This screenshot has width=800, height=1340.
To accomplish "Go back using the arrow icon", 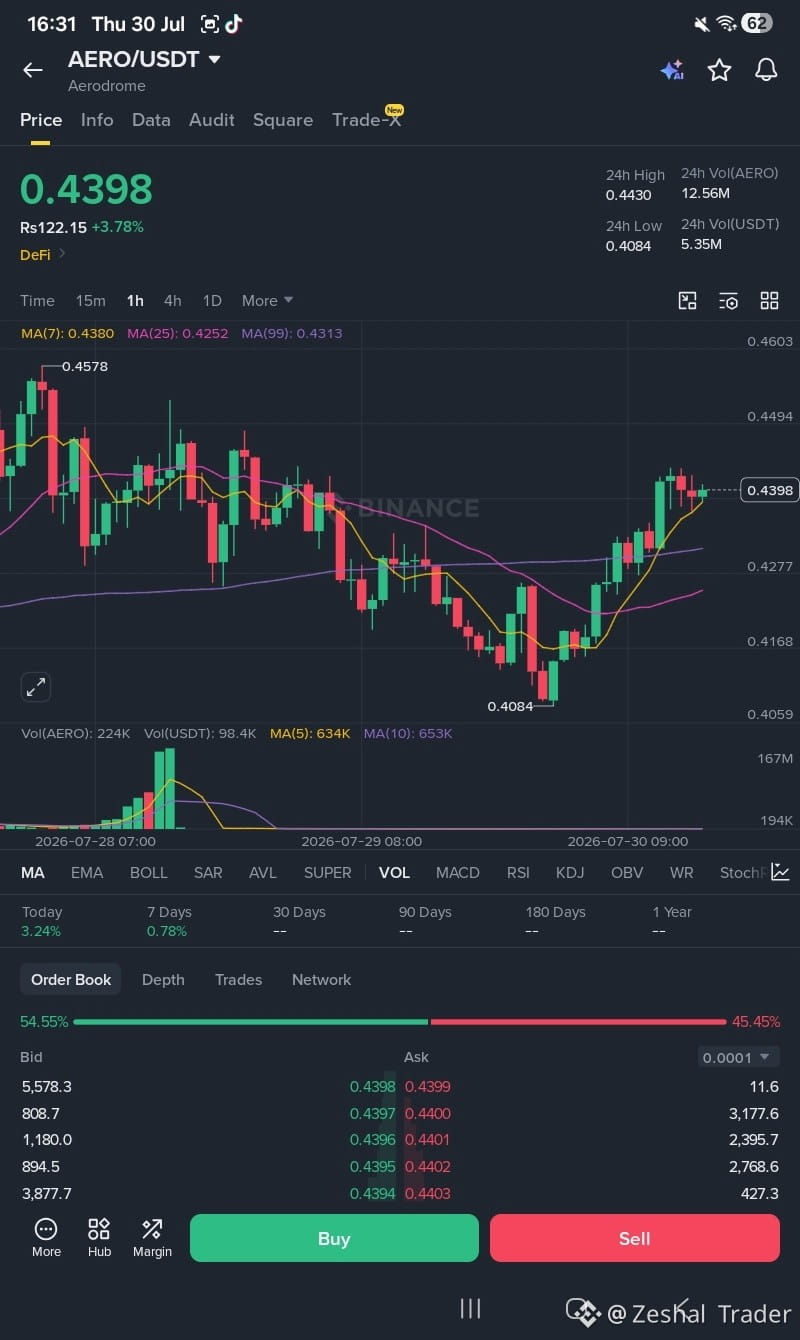I will pyautogui.click(x=33, y=70).
